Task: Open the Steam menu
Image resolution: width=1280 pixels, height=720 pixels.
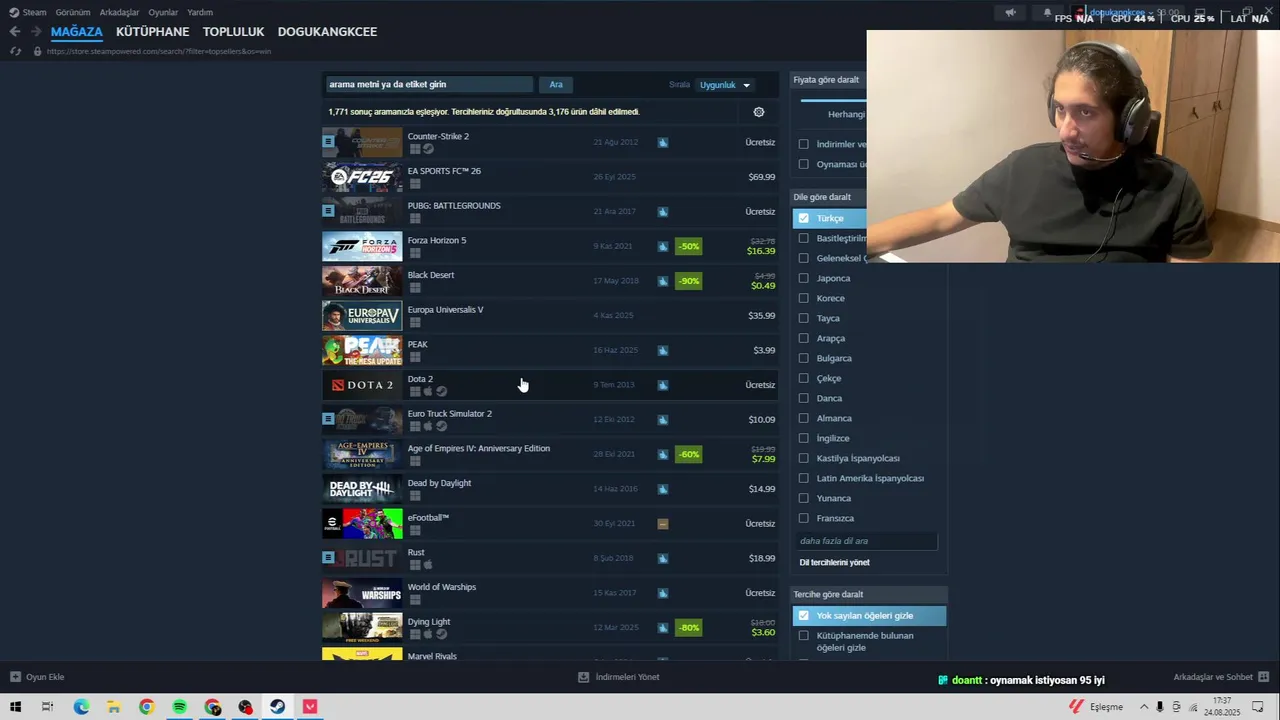Action: pyautogui.click(x=28, y=13)
